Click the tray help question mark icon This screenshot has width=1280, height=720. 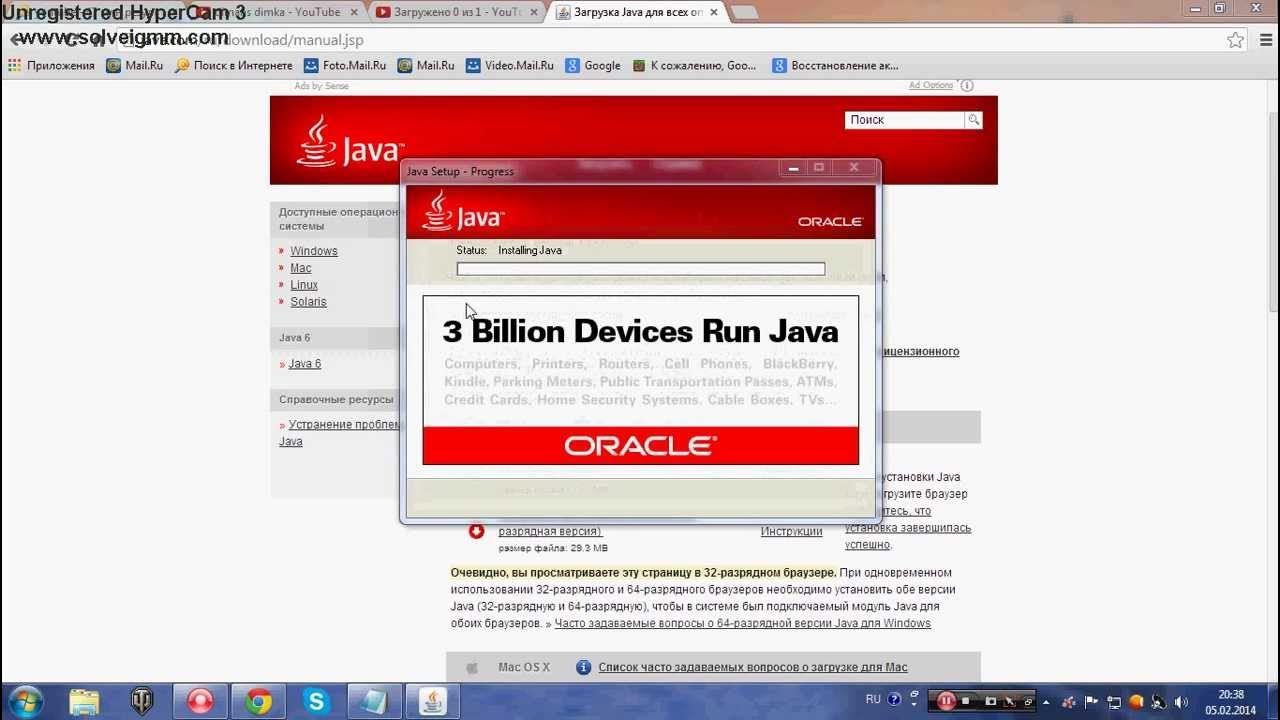coord(894,700)
